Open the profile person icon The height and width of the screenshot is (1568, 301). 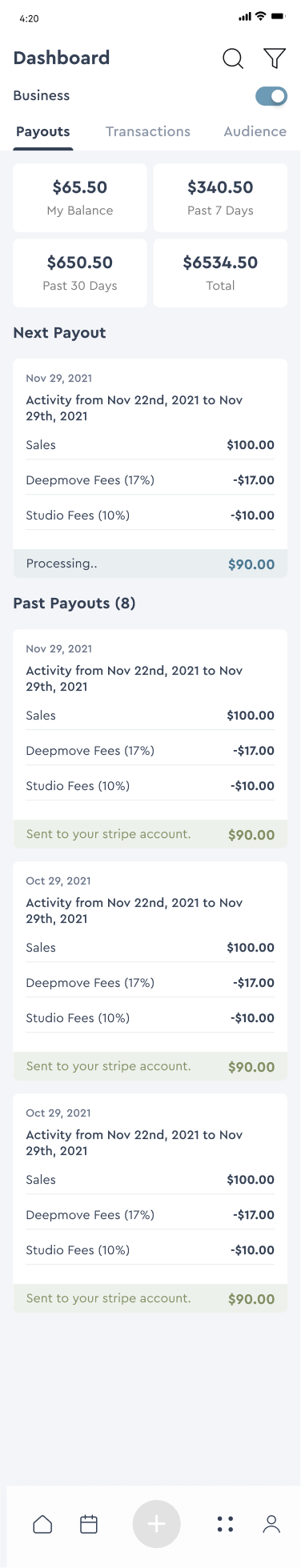(x=272, y=1524)
